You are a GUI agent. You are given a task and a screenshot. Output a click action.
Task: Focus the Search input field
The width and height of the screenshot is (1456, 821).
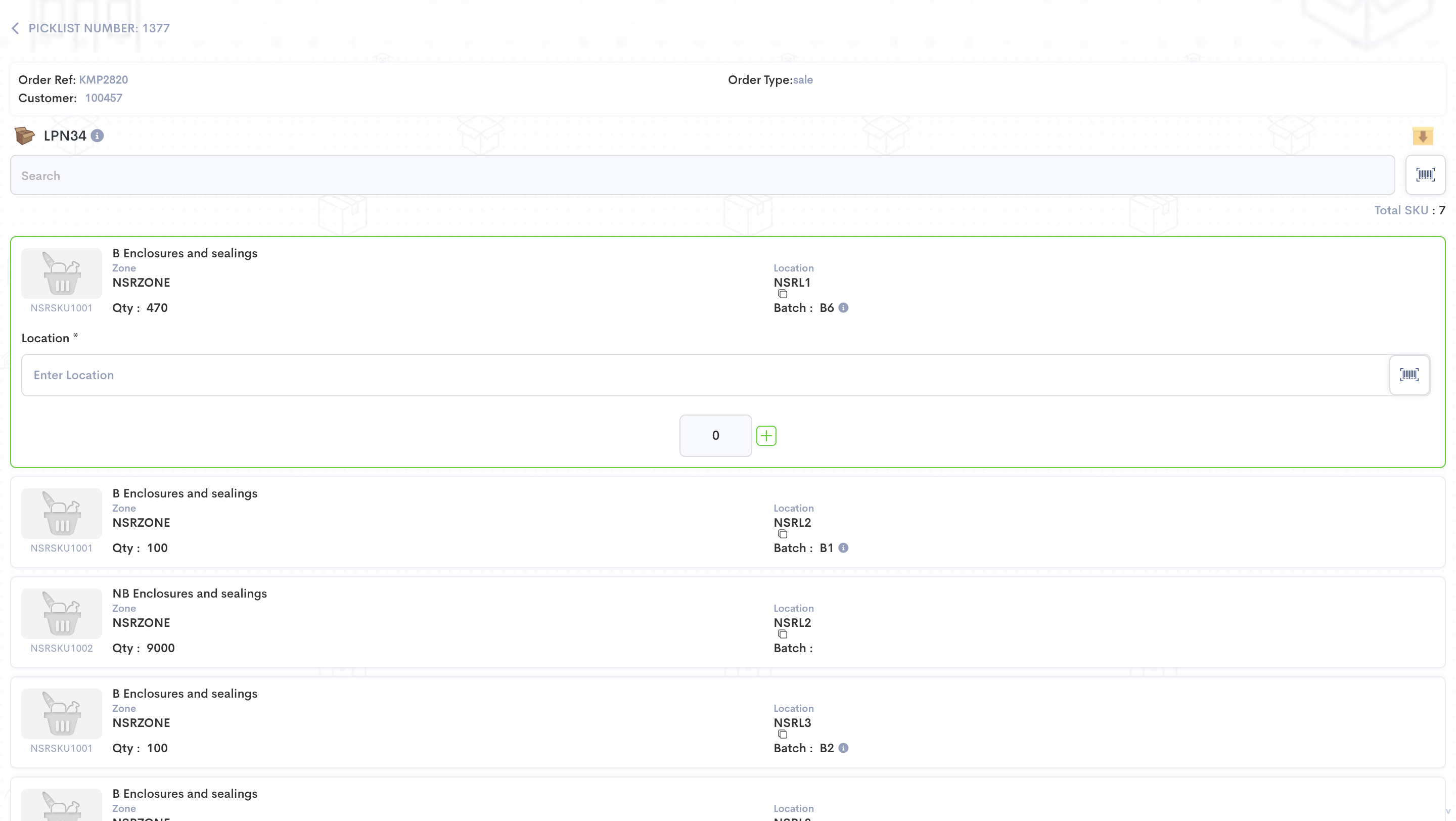click(x=703, y=175)
